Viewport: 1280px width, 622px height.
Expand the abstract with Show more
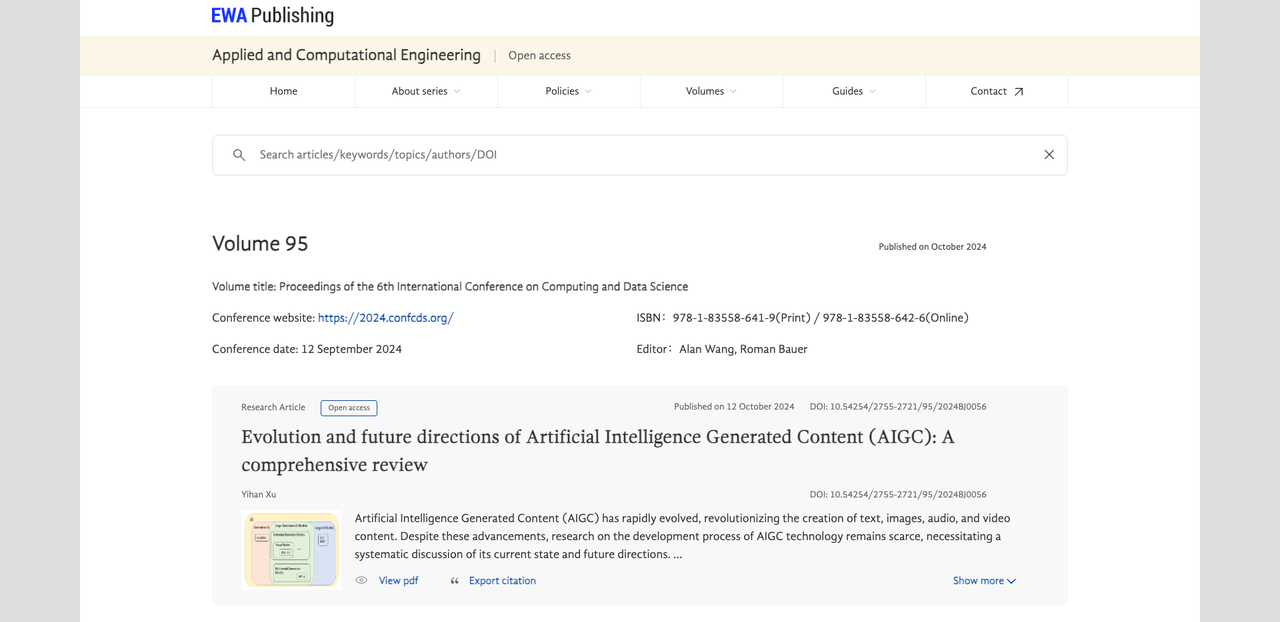984,581
